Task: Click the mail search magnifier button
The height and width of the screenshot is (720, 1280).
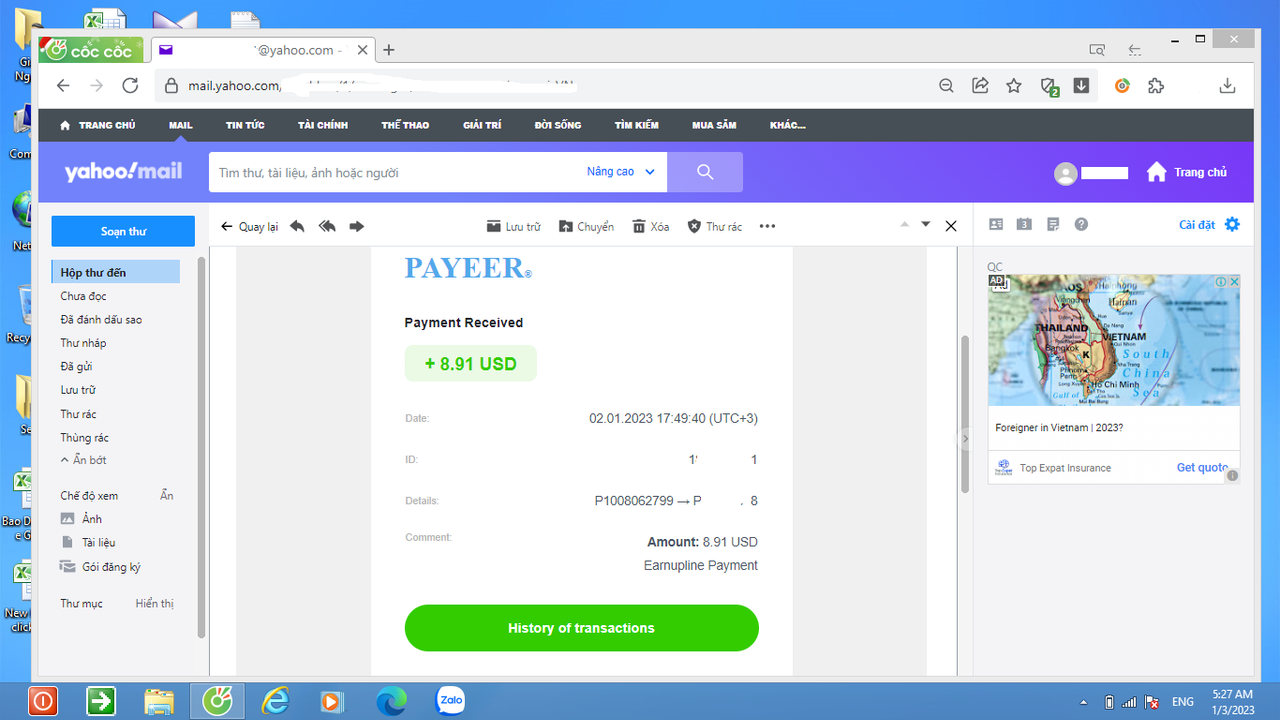Action: pos(705,172)
